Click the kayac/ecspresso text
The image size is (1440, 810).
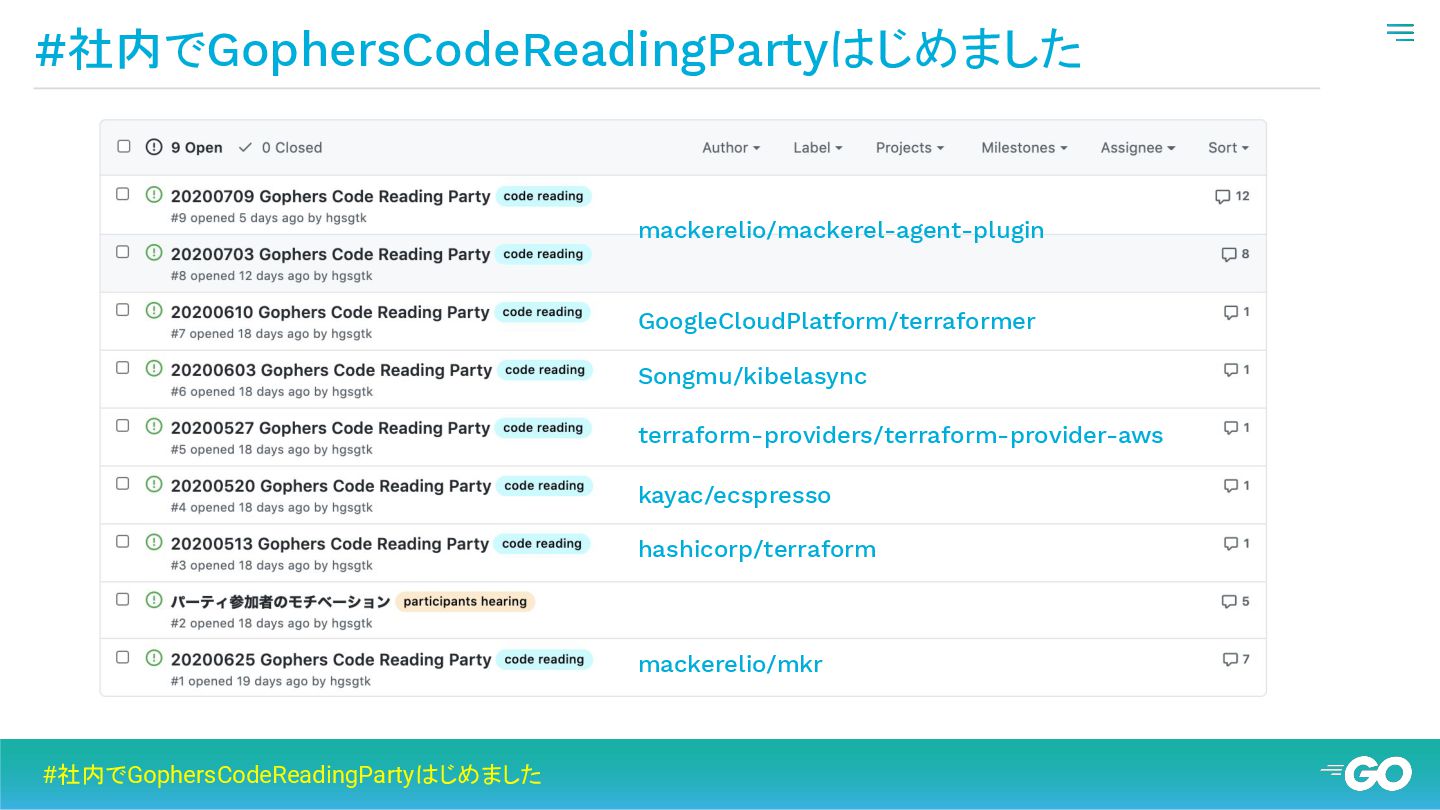click(x=734, y=496)
